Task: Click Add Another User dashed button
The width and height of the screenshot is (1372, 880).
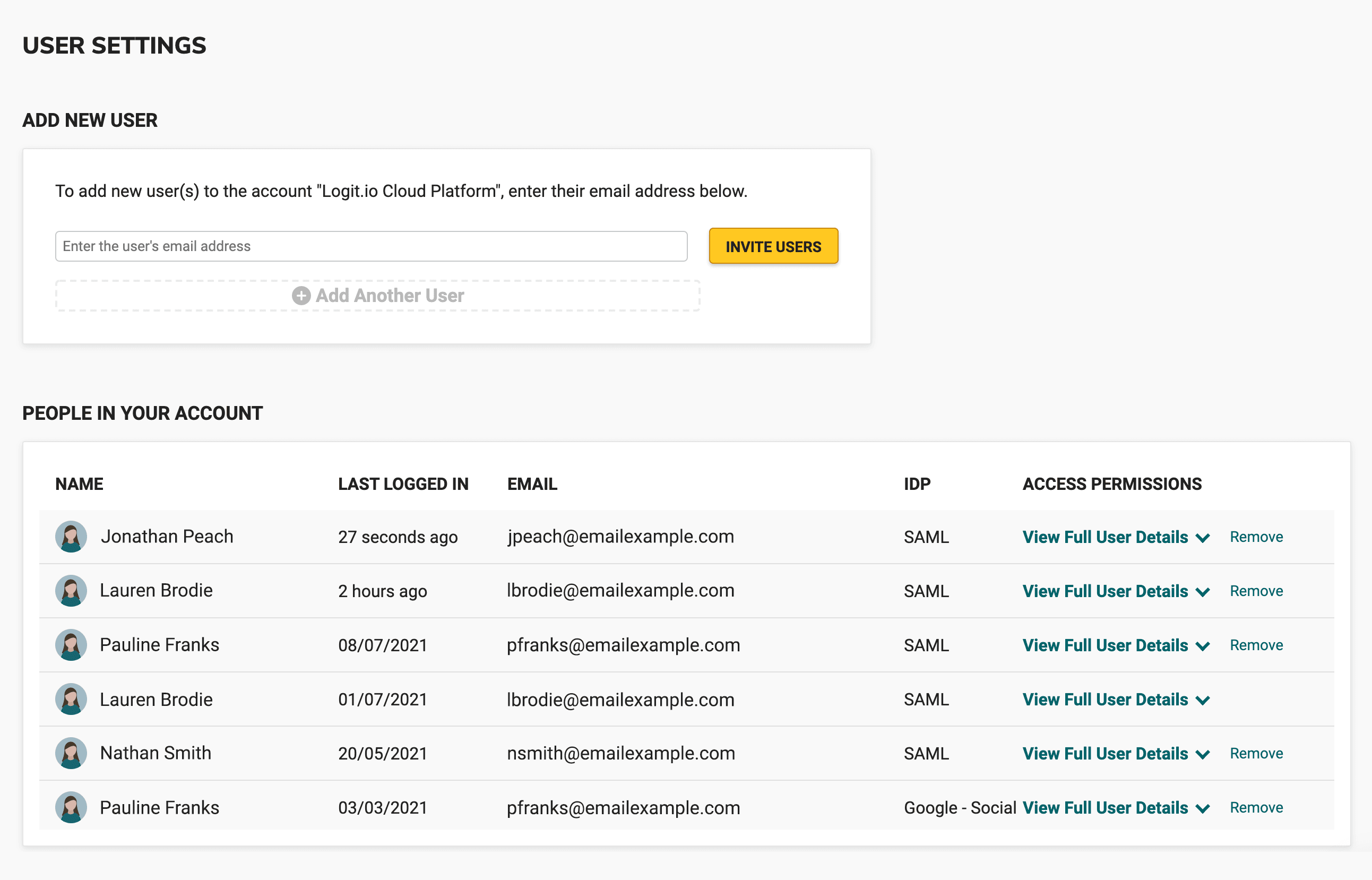Action: point(378,296)
